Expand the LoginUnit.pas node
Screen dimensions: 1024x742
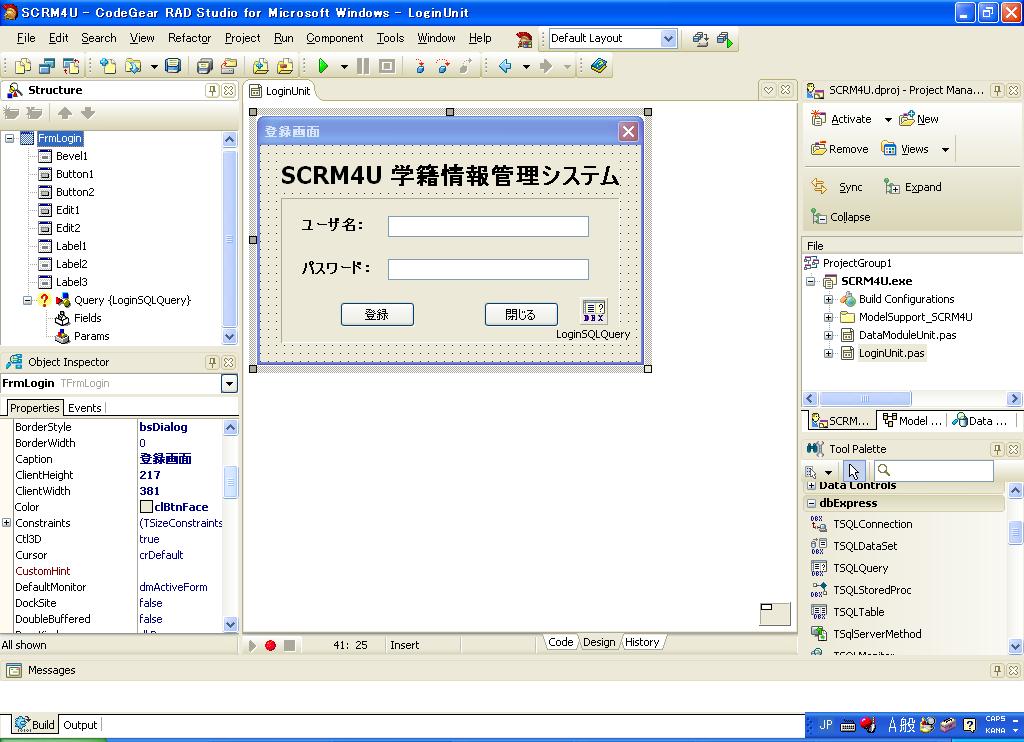[828, 353]
